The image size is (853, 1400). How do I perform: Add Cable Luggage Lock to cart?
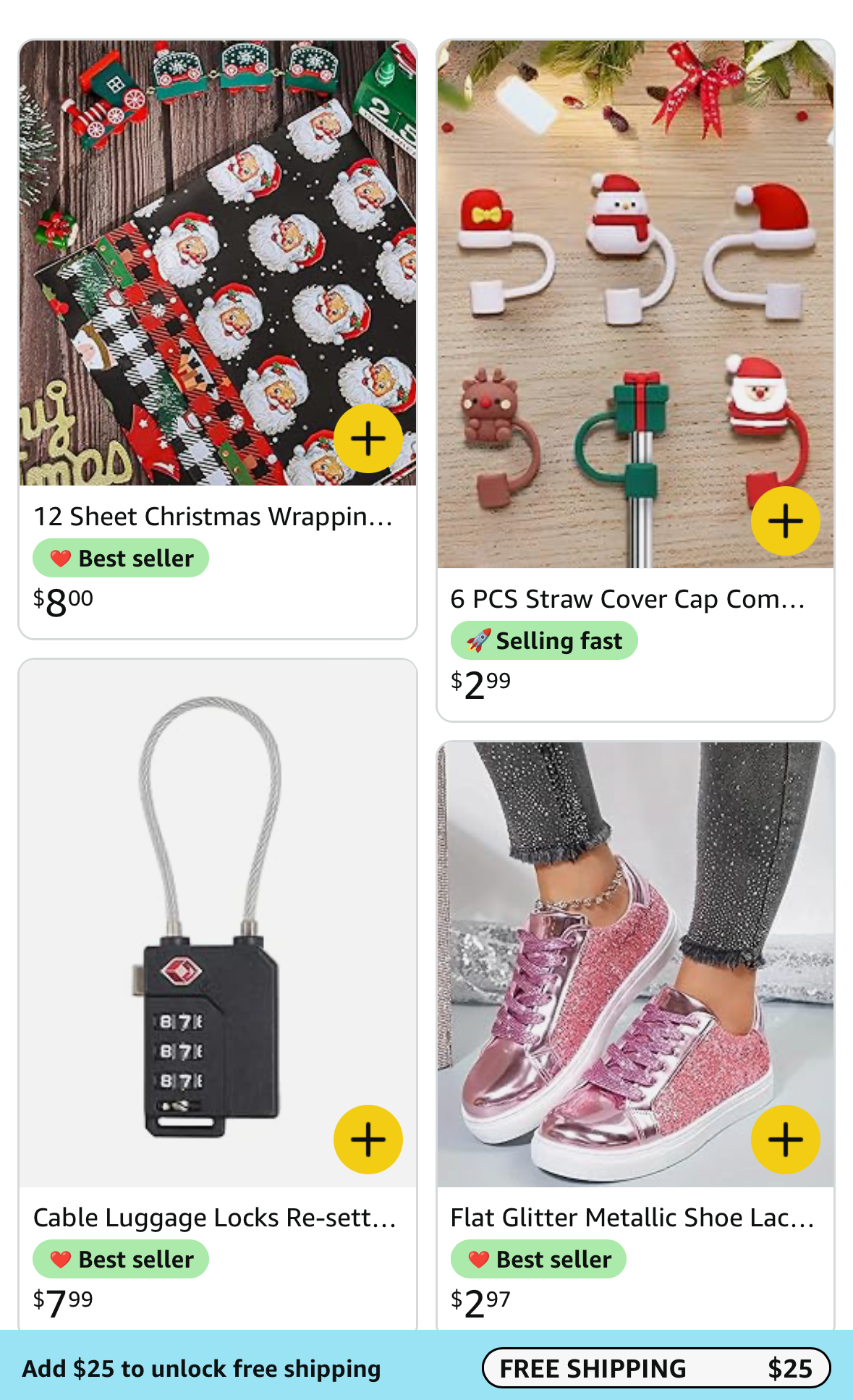pos(368,1140)
